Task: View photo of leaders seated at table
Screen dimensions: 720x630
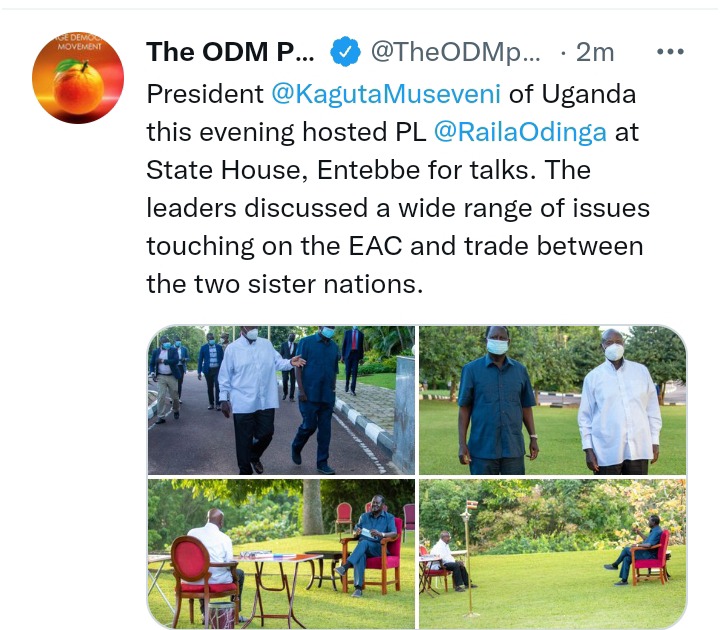Action: [281, 554]
